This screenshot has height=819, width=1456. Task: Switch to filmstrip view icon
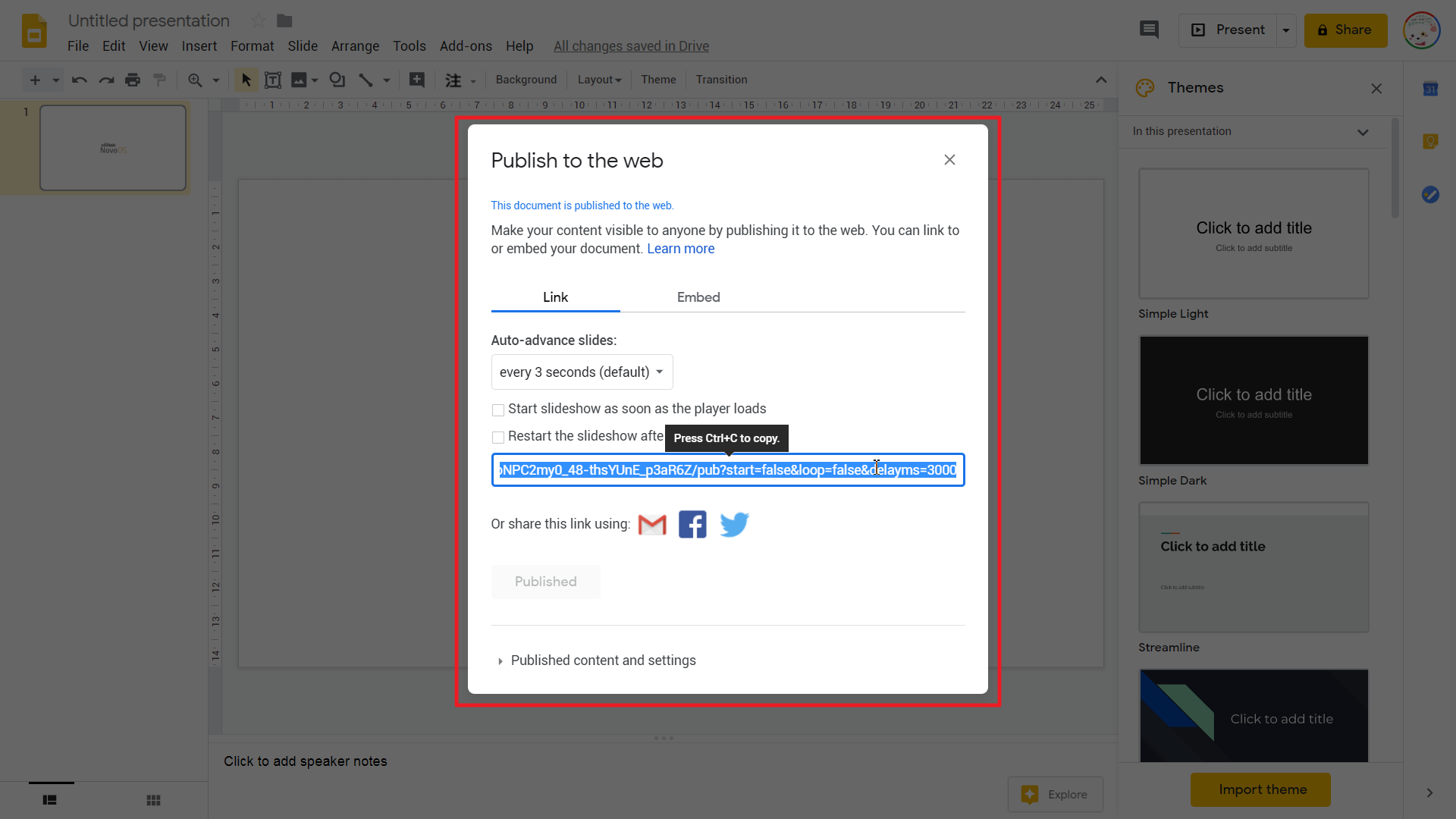(x=50, y=800)
